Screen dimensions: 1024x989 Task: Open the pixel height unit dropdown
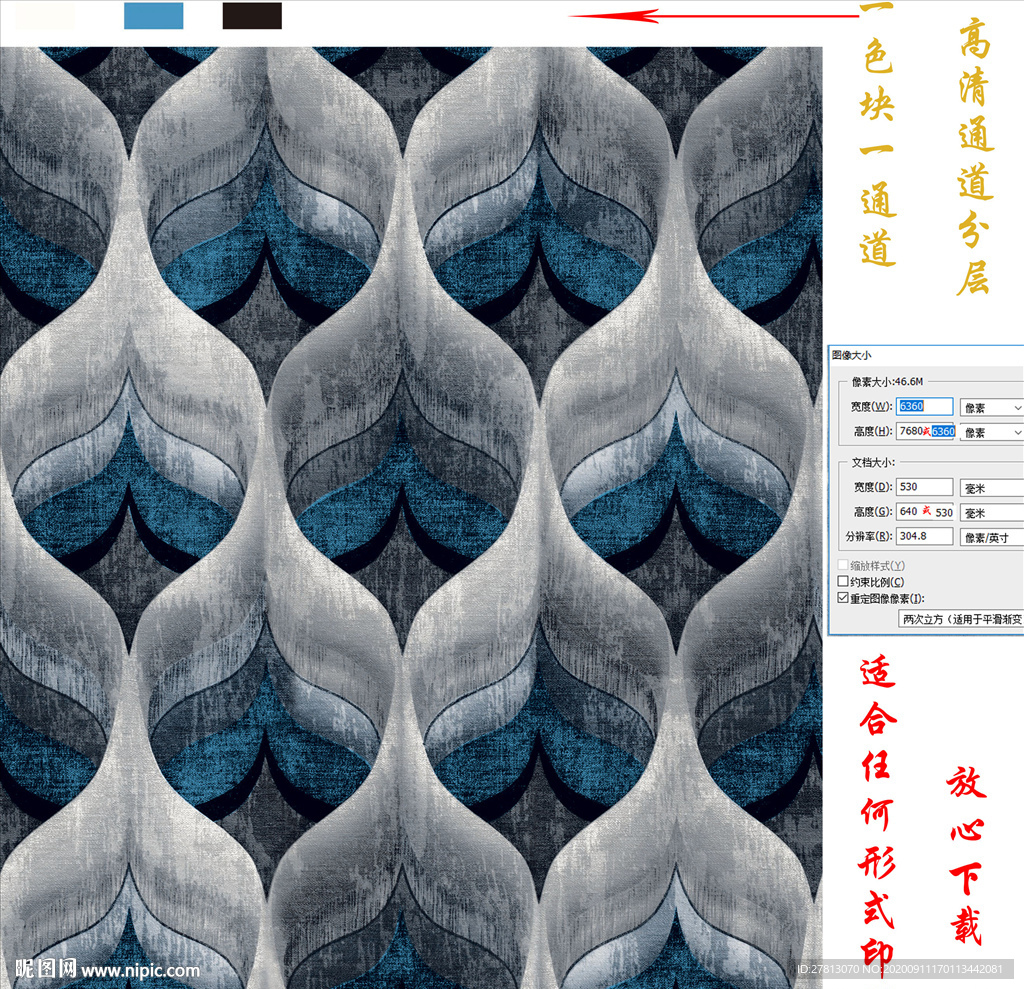click(x=991, y=432)
